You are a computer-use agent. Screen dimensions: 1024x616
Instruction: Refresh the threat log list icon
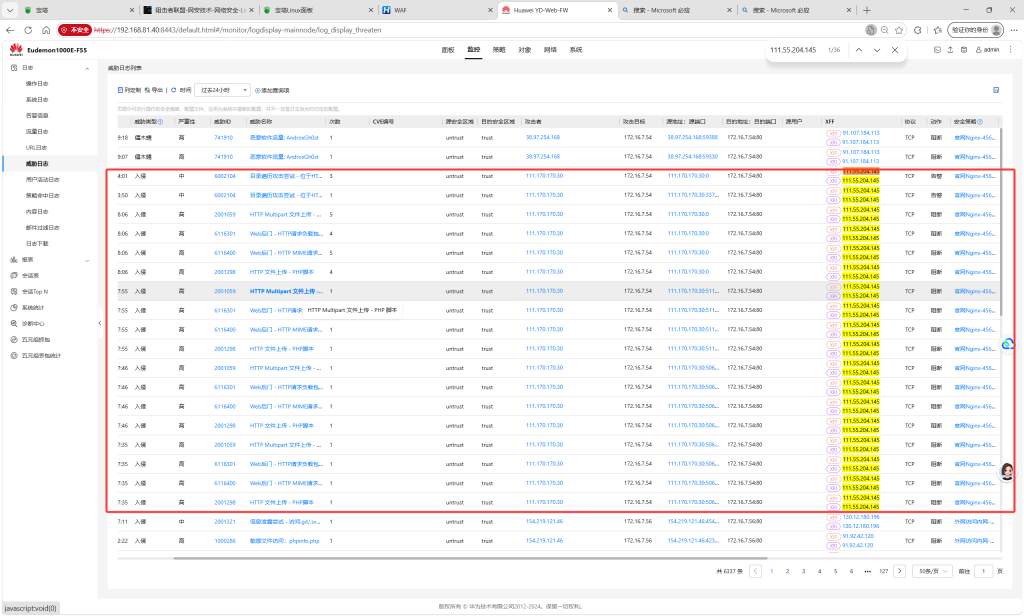174,90
